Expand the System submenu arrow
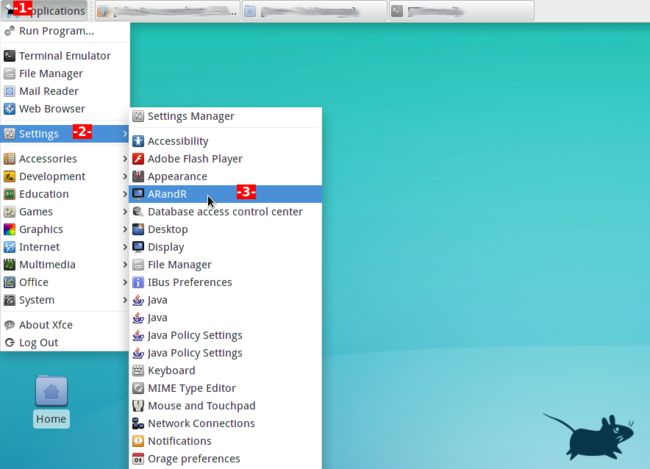 [124, 300]
